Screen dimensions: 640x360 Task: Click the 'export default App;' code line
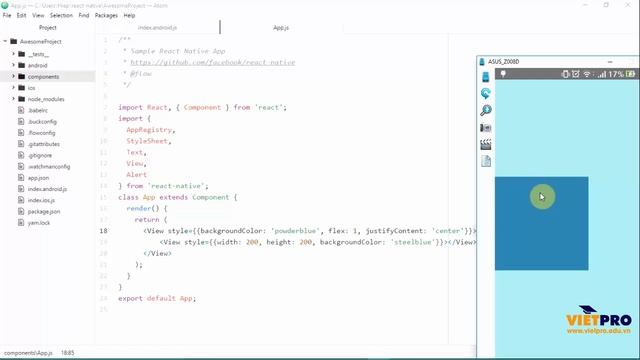tap(157, 298)
